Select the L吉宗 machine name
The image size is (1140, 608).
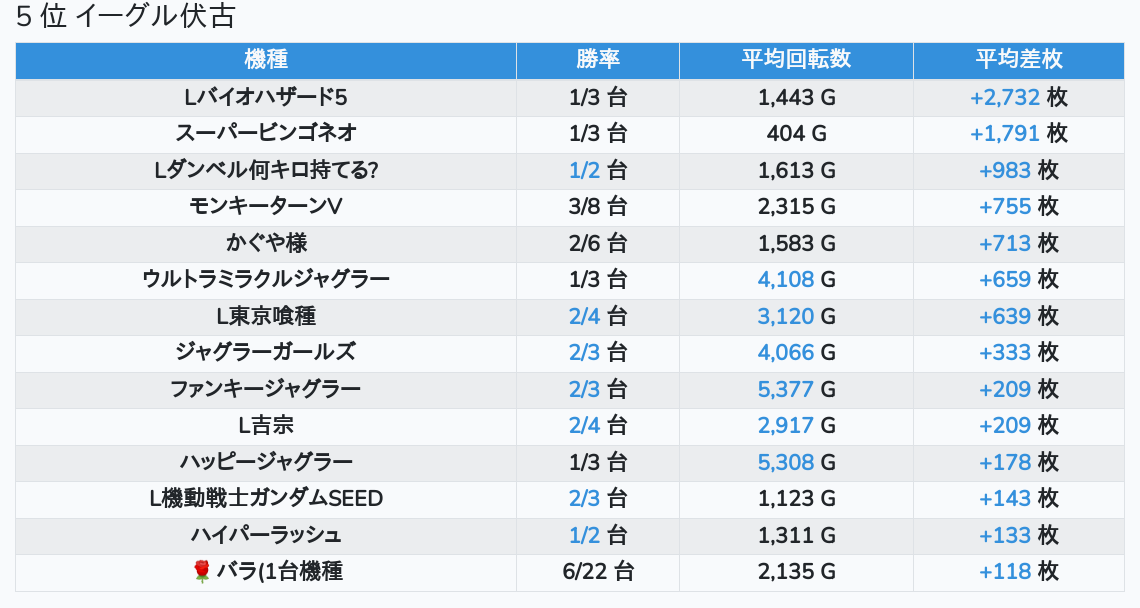pos(266,425)
